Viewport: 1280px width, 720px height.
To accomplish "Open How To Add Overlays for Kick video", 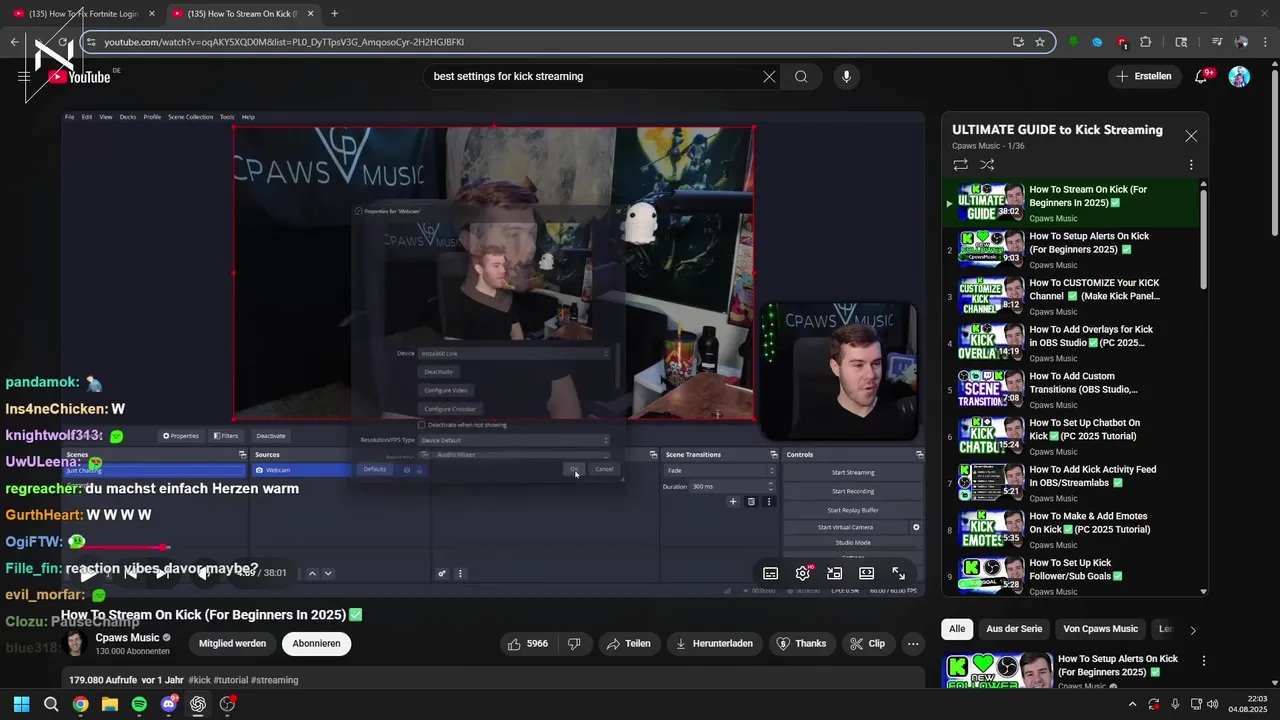I will tap(1071, 343).
